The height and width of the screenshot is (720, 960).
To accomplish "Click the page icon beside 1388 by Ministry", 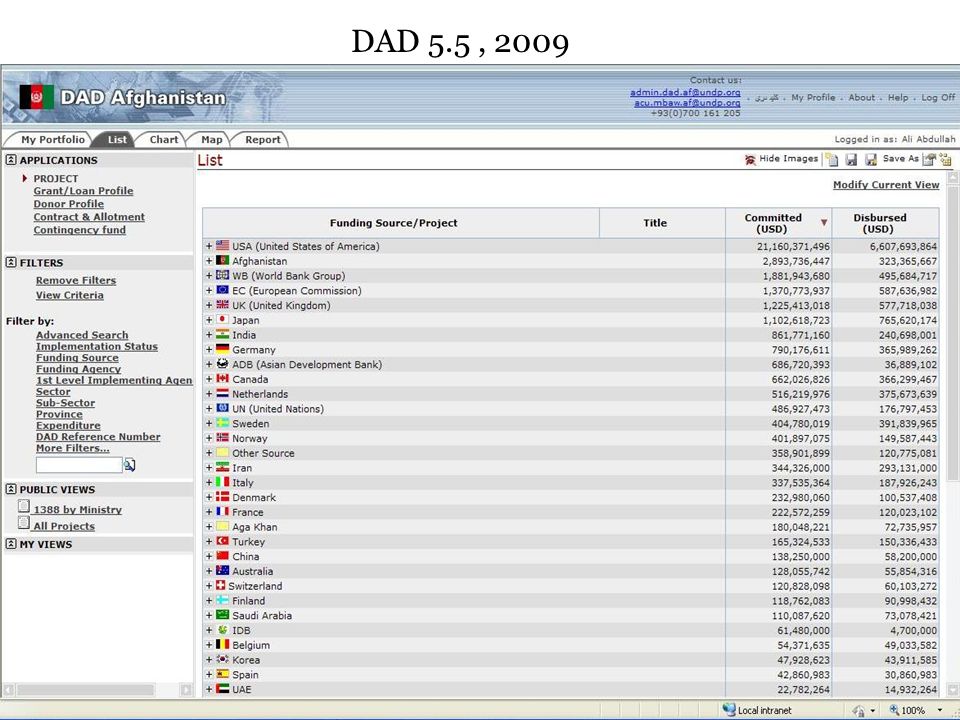I will tap(24, 506).
